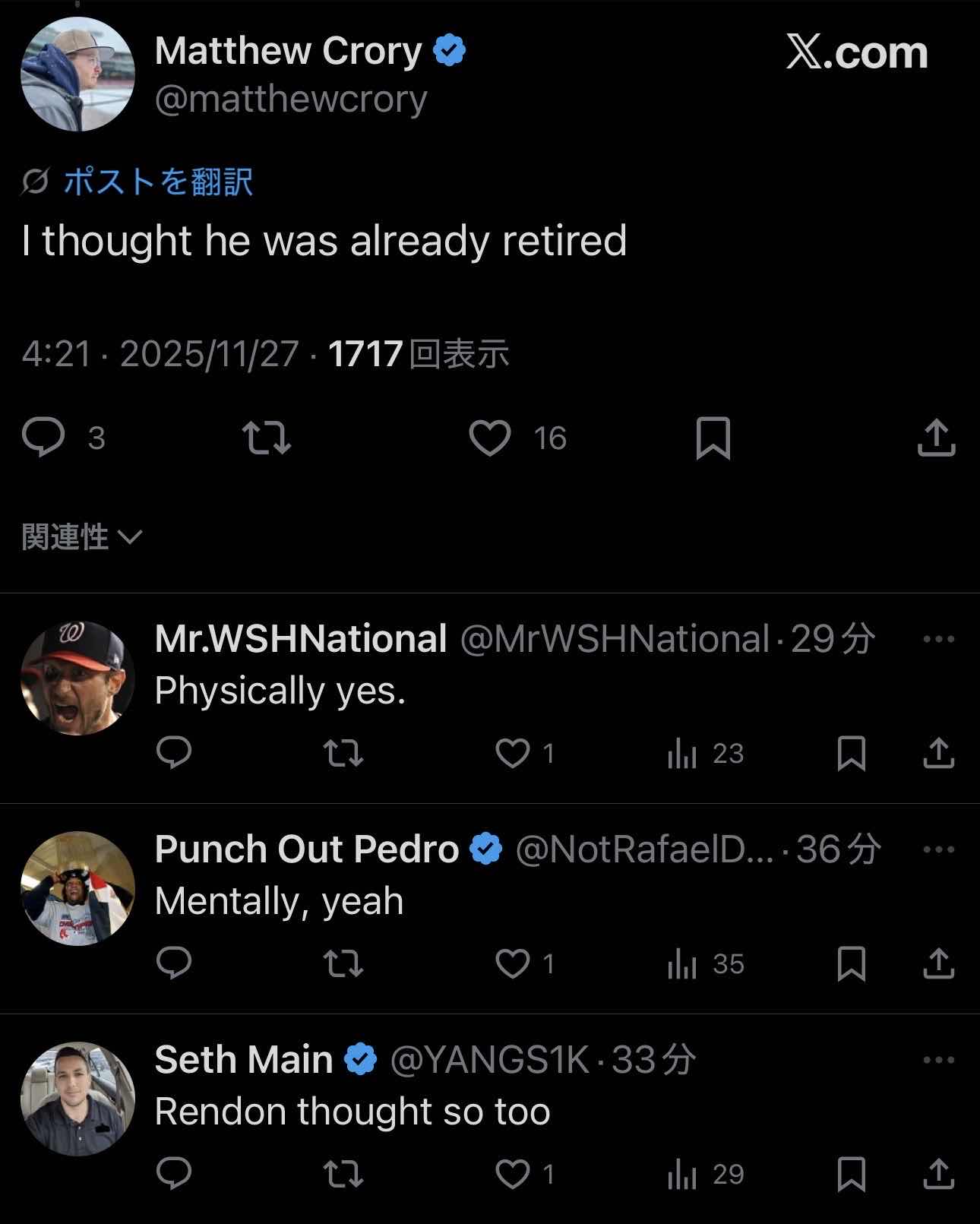Open more options for Seth Main's reply
Viewport: 980px width, 1224px height.
938,1060
